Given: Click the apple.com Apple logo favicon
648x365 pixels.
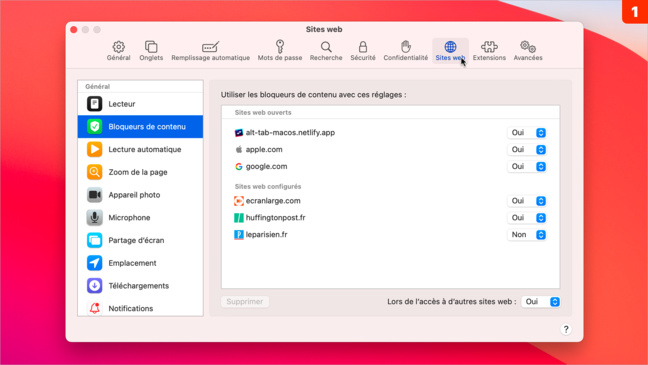Looking at the screenshot, I should pos(239,149).
